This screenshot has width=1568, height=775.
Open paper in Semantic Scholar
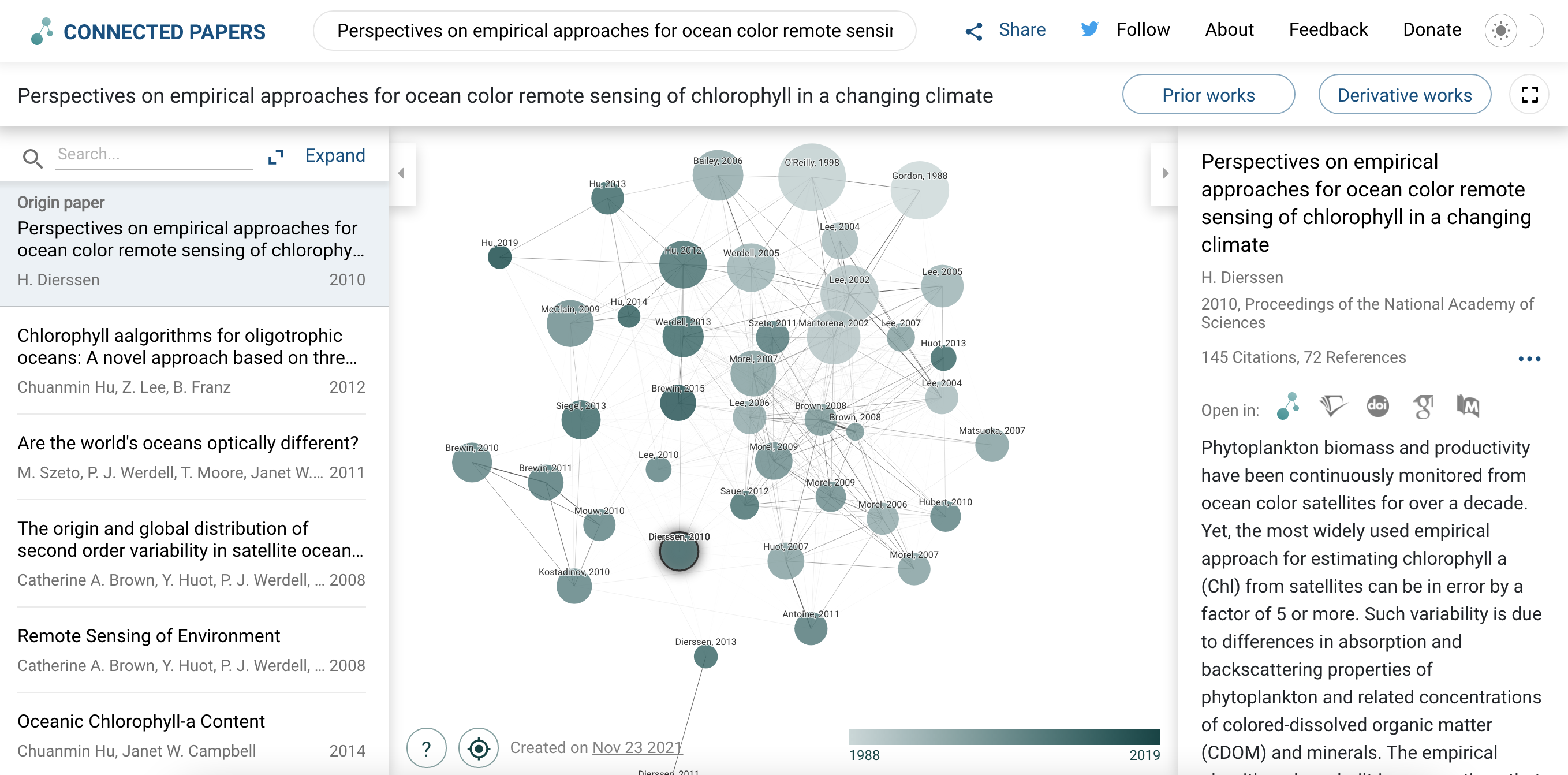(1332, 405)
